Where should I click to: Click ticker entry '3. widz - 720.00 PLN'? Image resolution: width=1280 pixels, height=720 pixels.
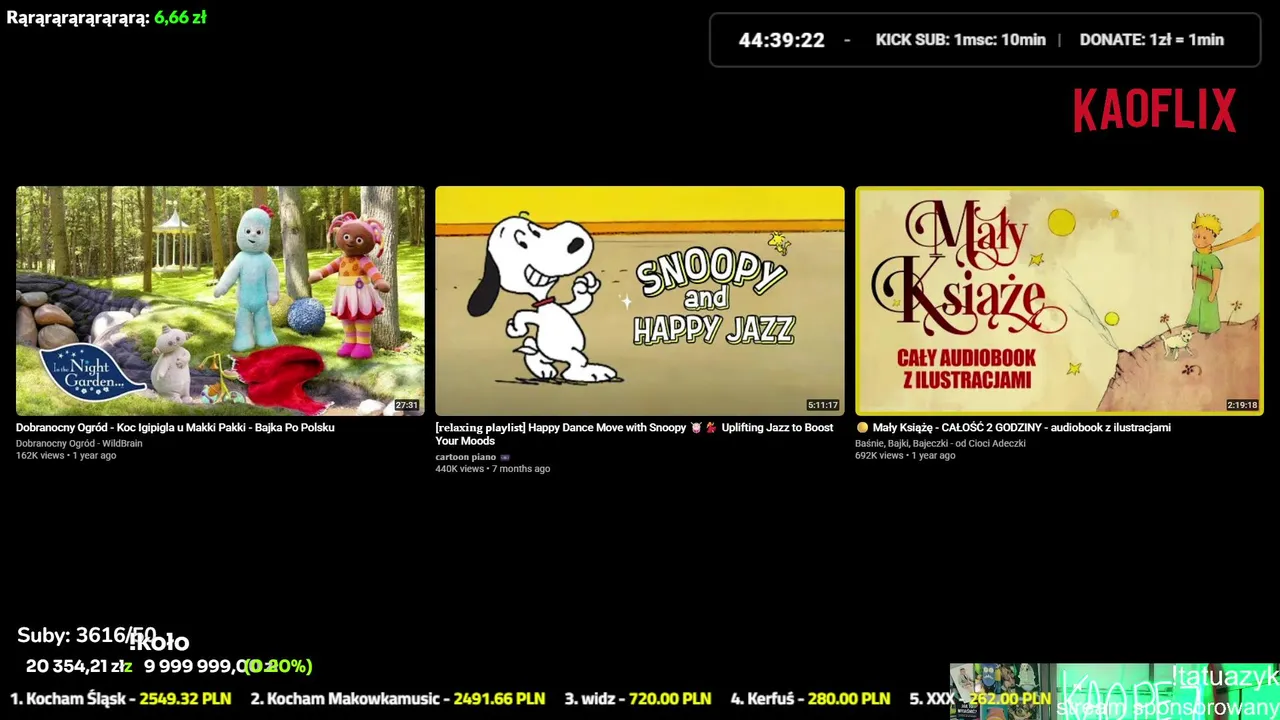[x=637, y=698]
